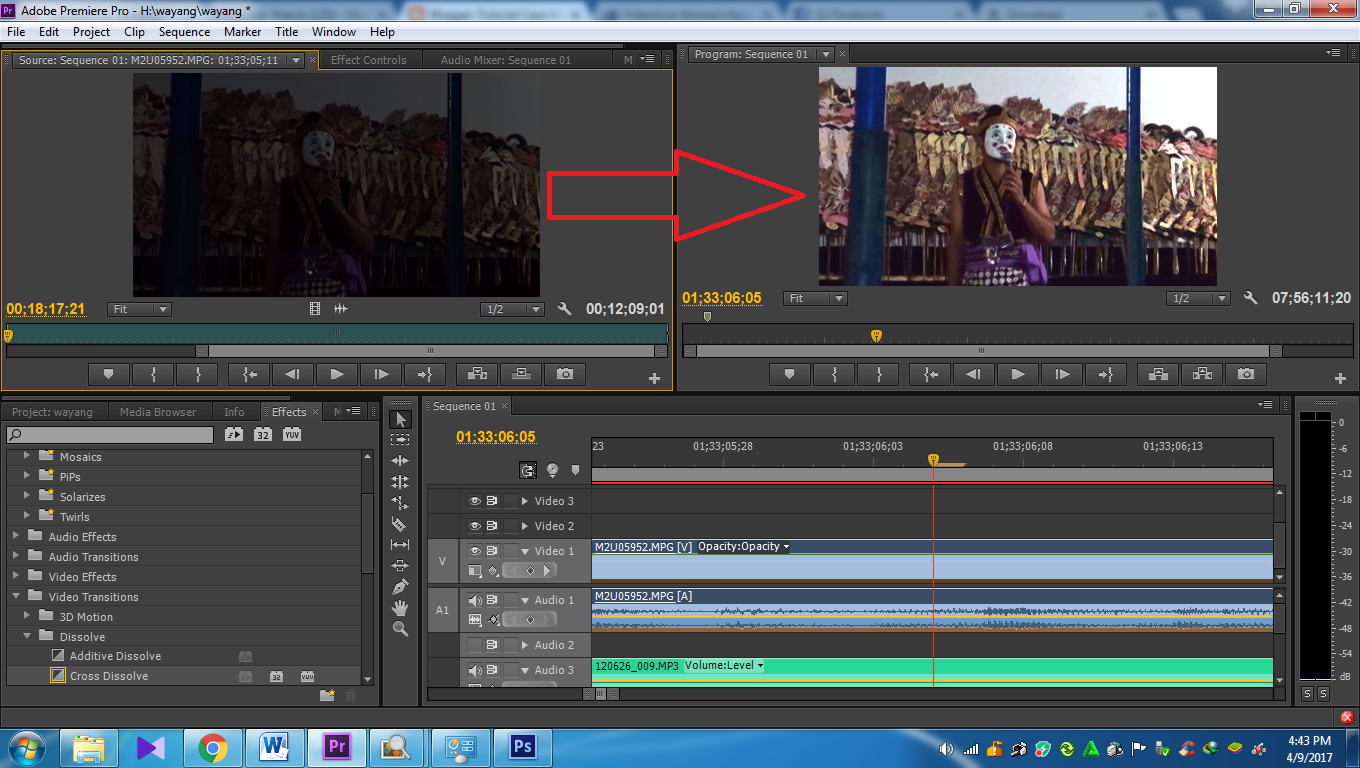Collapse the Video Transitions folder
1360x768 pixels.
(x=16, y=597)
